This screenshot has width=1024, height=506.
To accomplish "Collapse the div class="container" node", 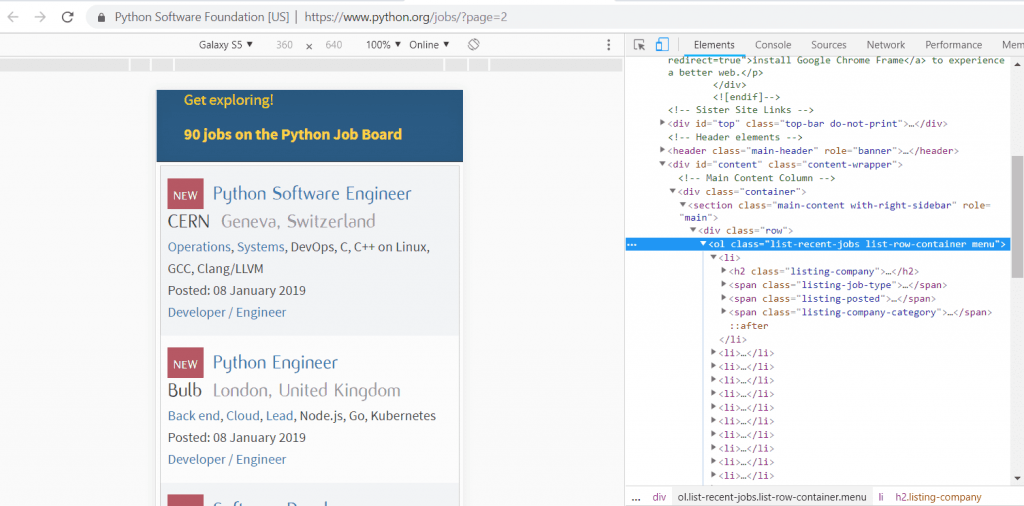I will pyautogui.click(x=673, y=191).
